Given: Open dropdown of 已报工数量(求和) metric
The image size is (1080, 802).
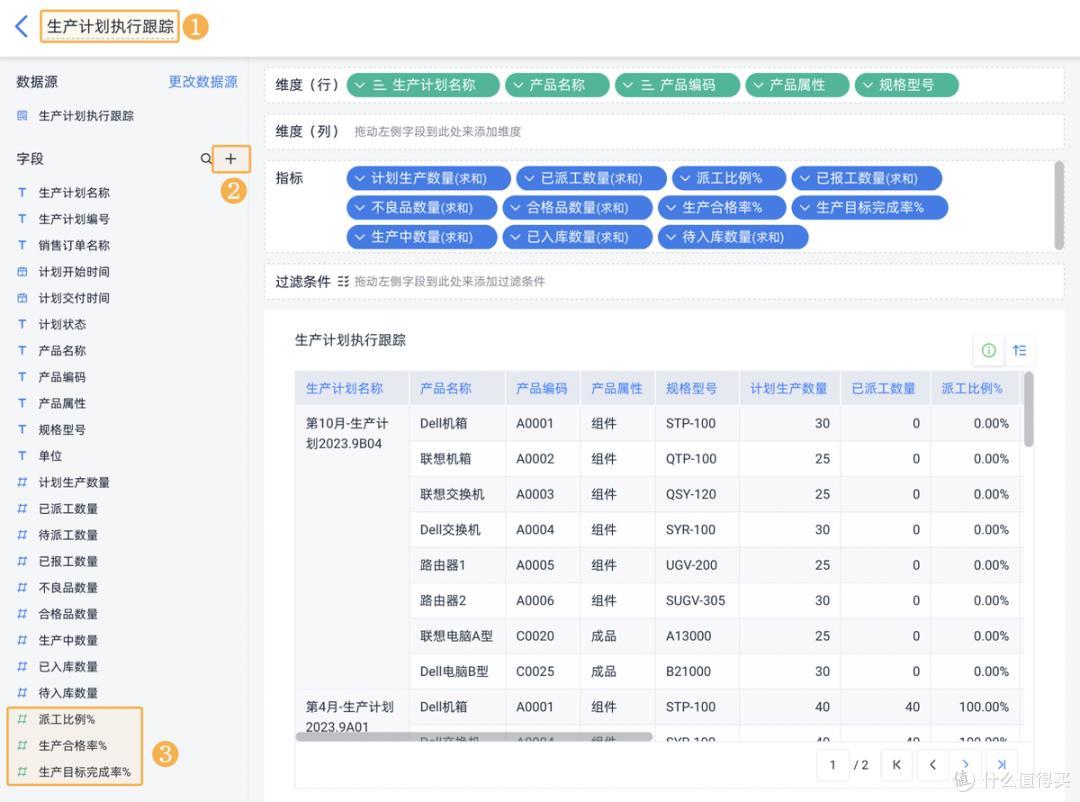Looking at the screenshot, I should point(804,178).
